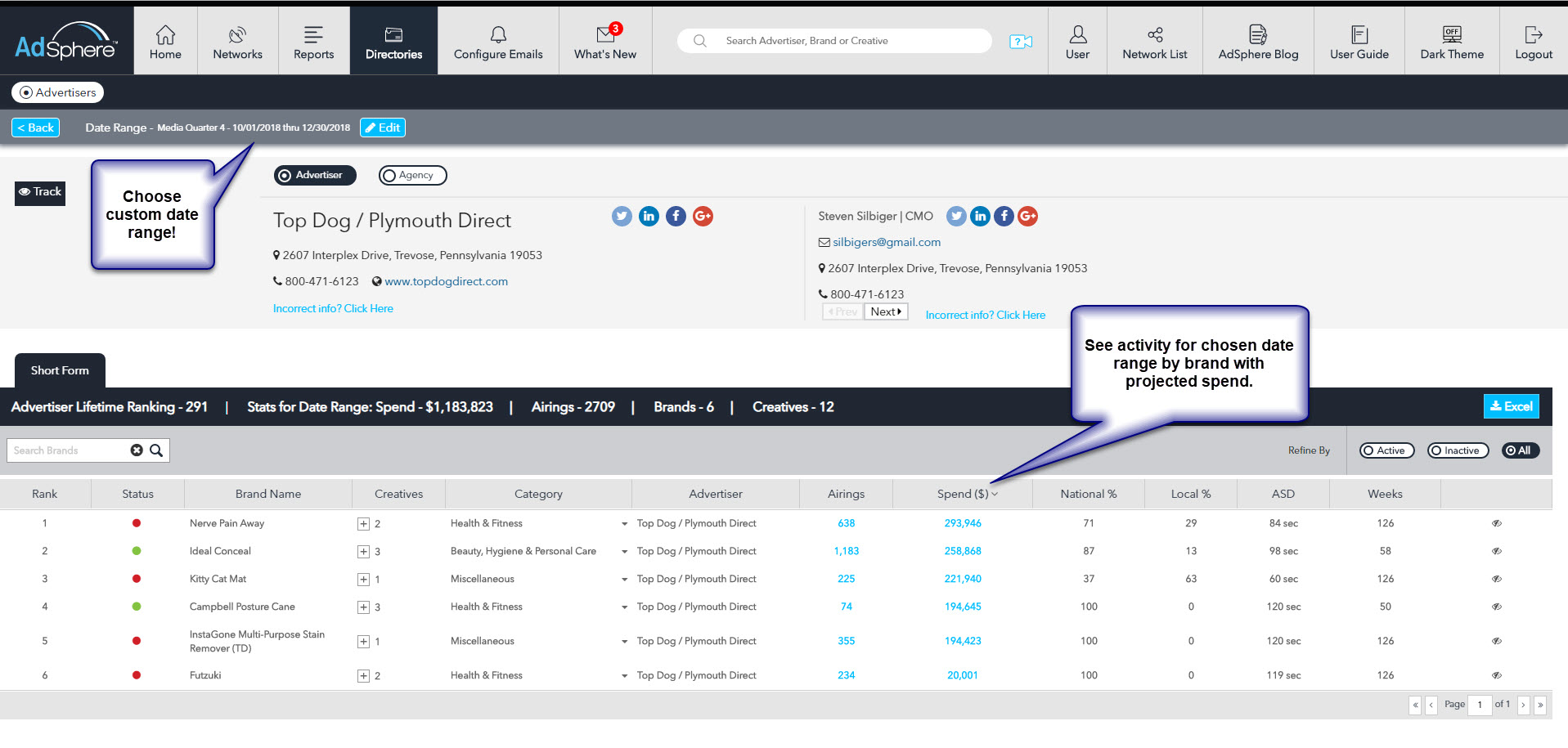Viewport: 1568px width, 748px height.
Task: Click the AdSphere logo
Action: click(x=66, y=41)
